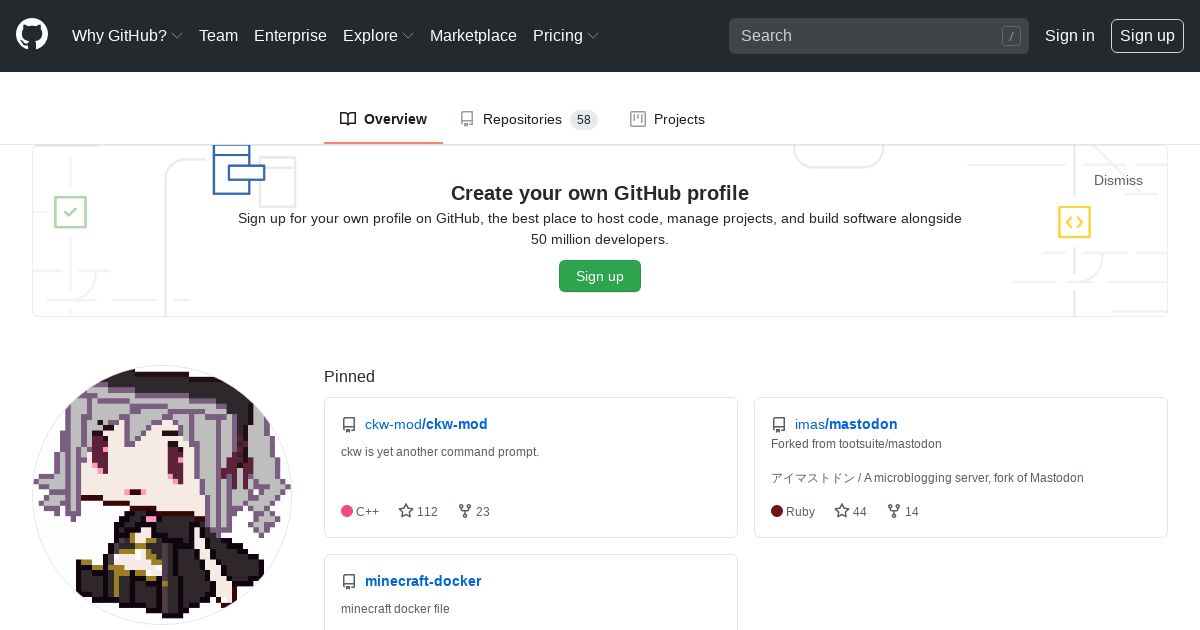The width and height of the screenshot is (1200, 630).
Task: Dismiss the Create your own profile banner
Action: [1118, 180]
